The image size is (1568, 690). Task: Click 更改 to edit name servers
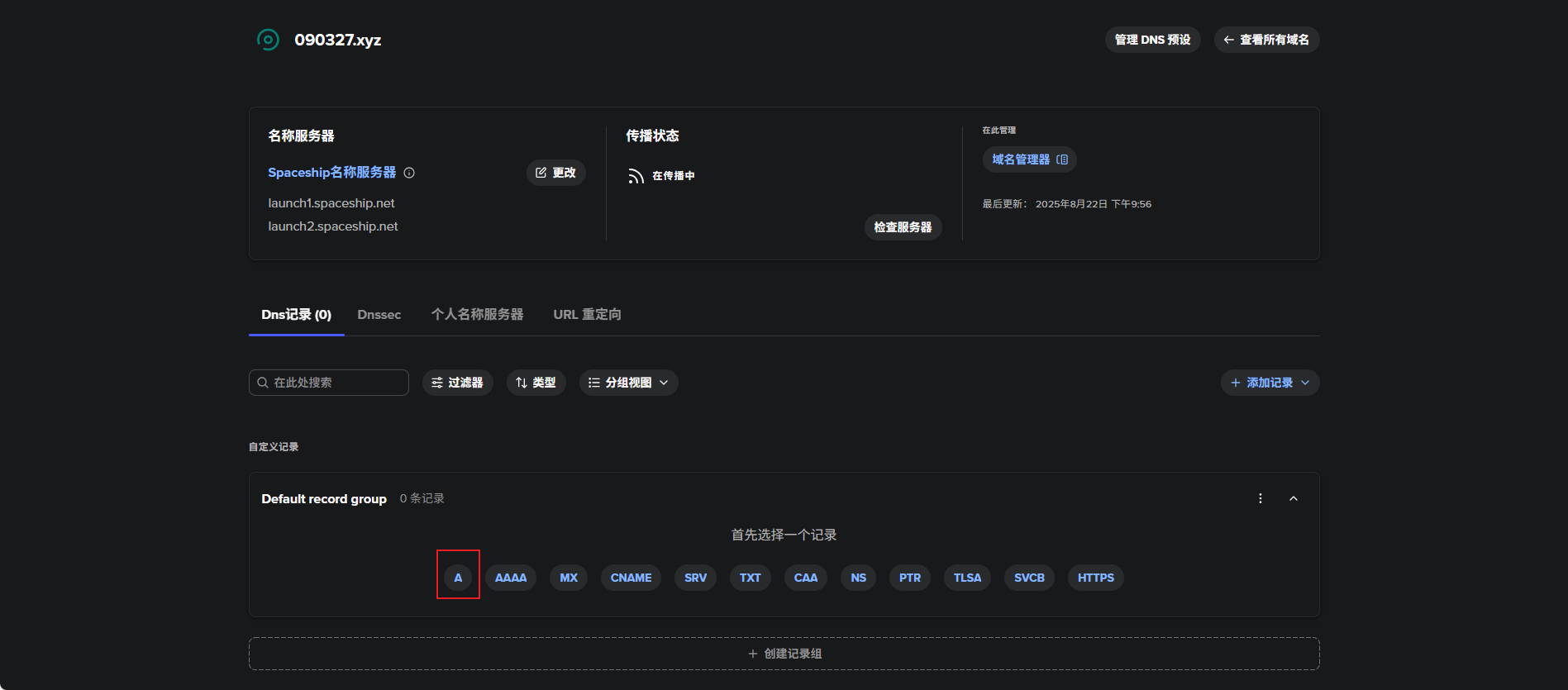tap(555, 173)
